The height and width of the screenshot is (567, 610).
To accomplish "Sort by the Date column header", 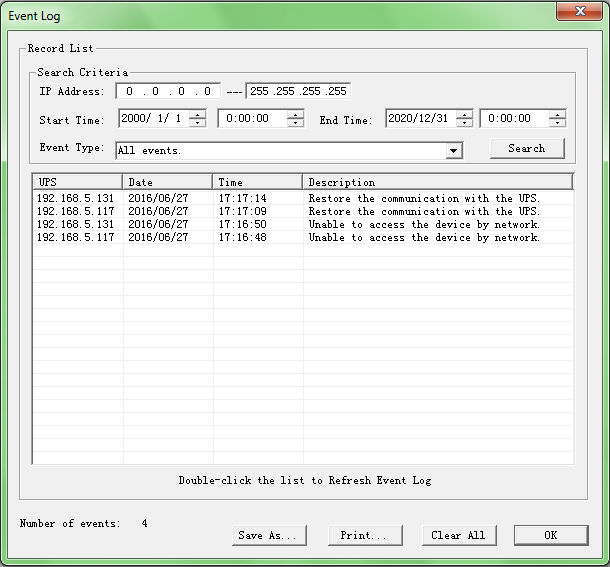I will pos(167,182).
